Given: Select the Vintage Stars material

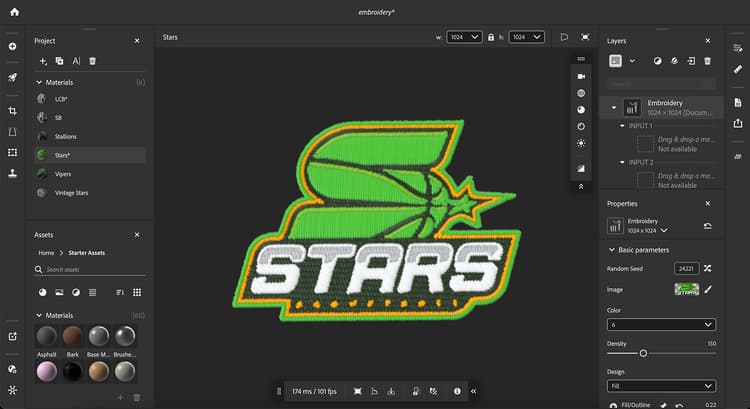Looking at the screenshot, I should click(89, 193).
